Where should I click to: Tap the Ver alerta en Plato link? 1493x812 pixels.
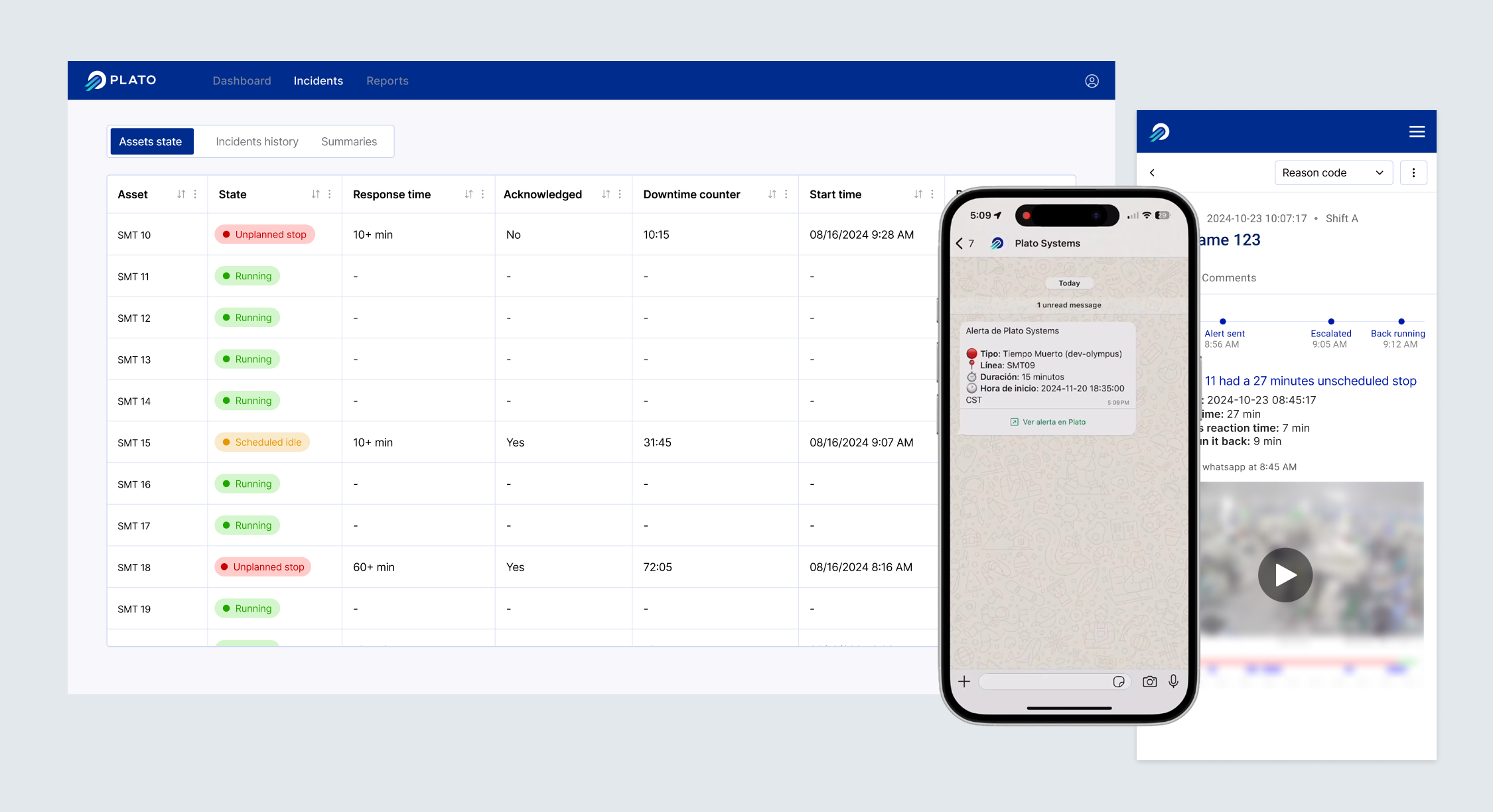coord(1048,422)
